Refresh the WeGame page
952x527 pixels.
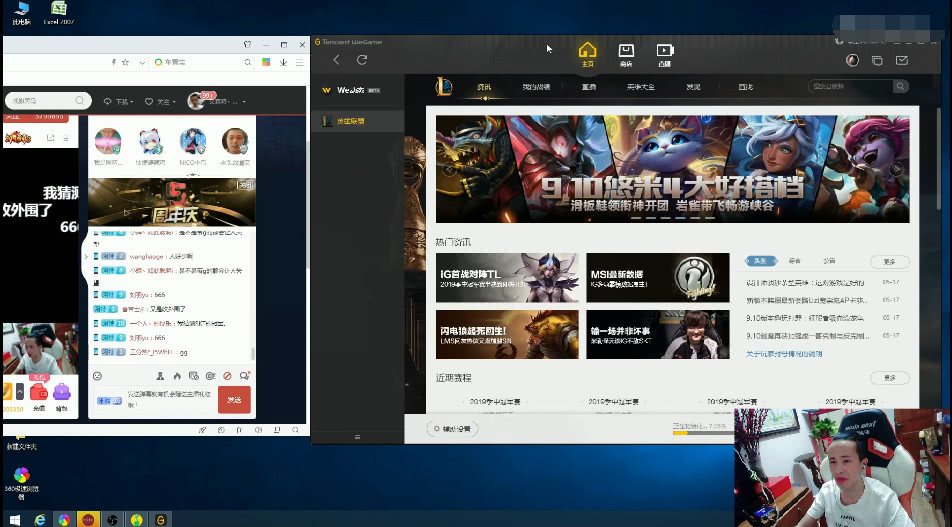362,60
